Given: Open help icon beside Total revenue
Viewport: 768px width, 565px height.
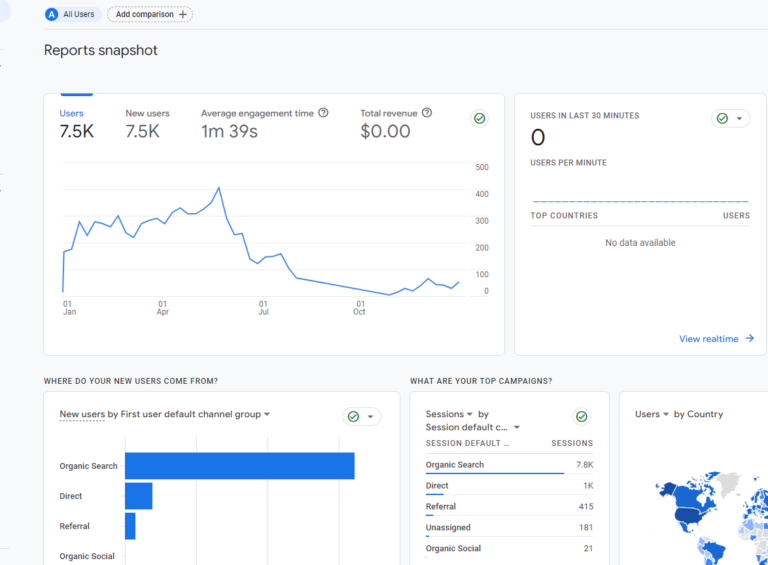Looking at the screenshot, I should 427,113.
